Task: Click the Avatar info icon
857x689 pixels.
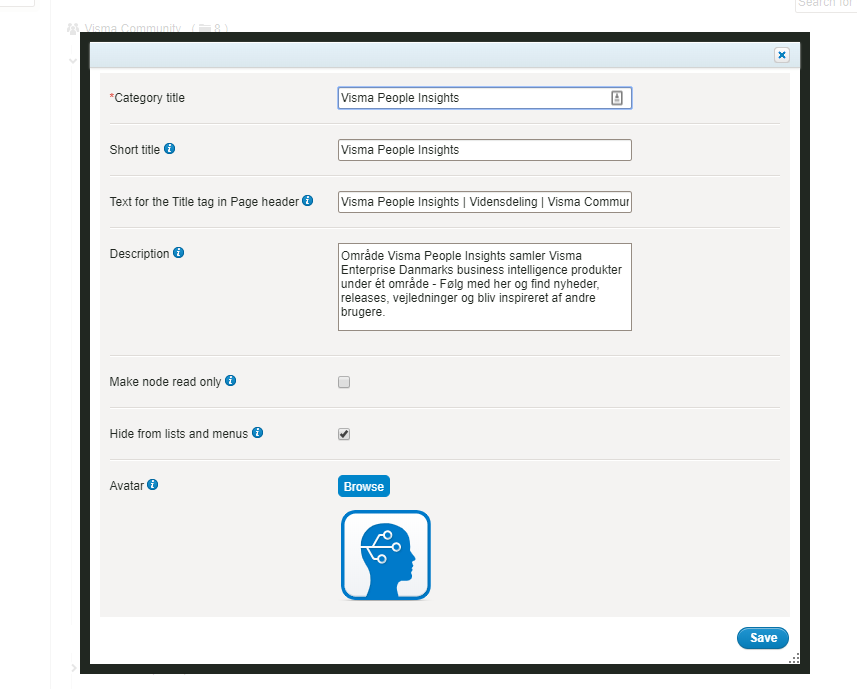Action: [x=153, y=485]
